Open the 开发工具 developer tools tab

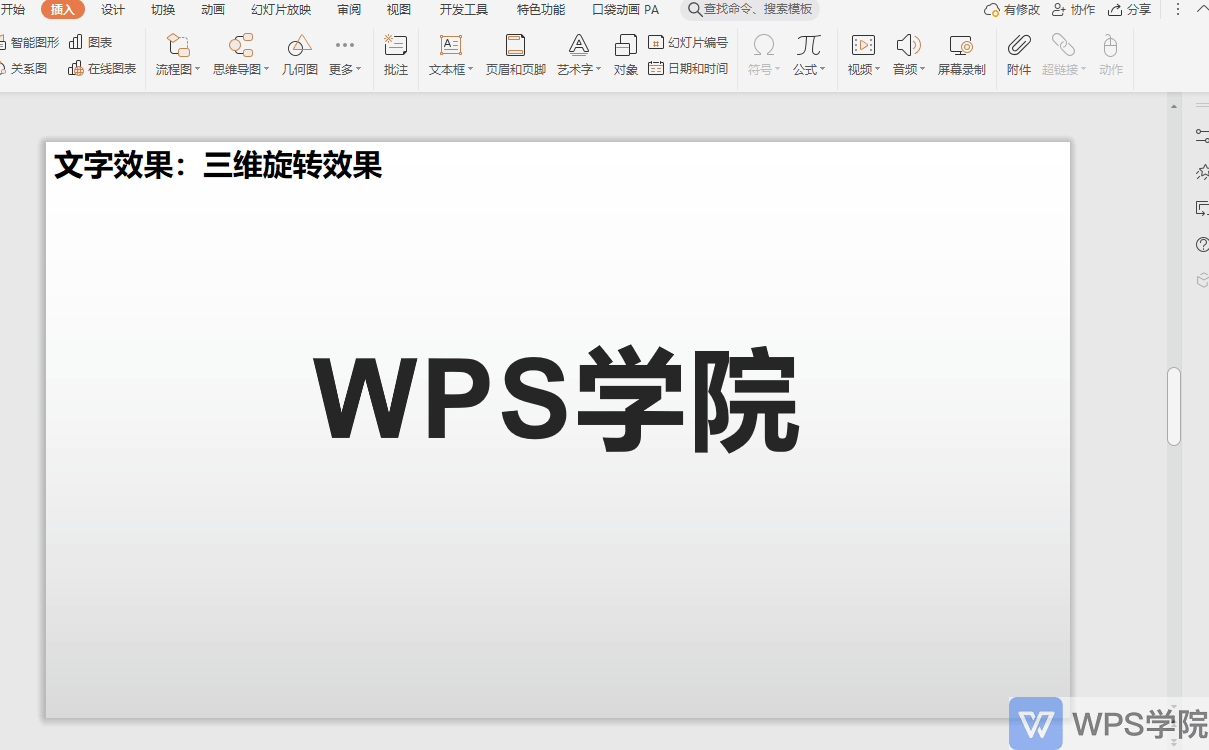pyautogui.click(x=464, y=10)
